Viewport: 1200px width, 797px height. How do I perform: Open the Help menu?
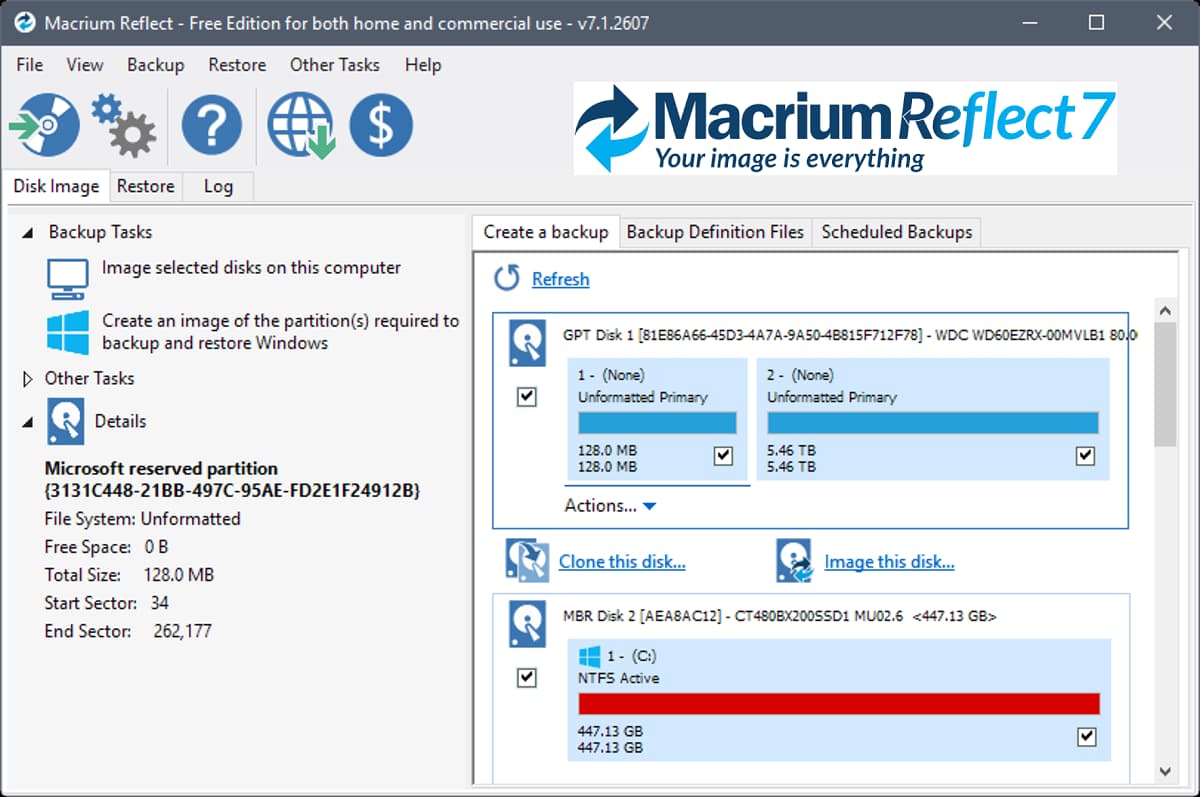tap(423, 64)
